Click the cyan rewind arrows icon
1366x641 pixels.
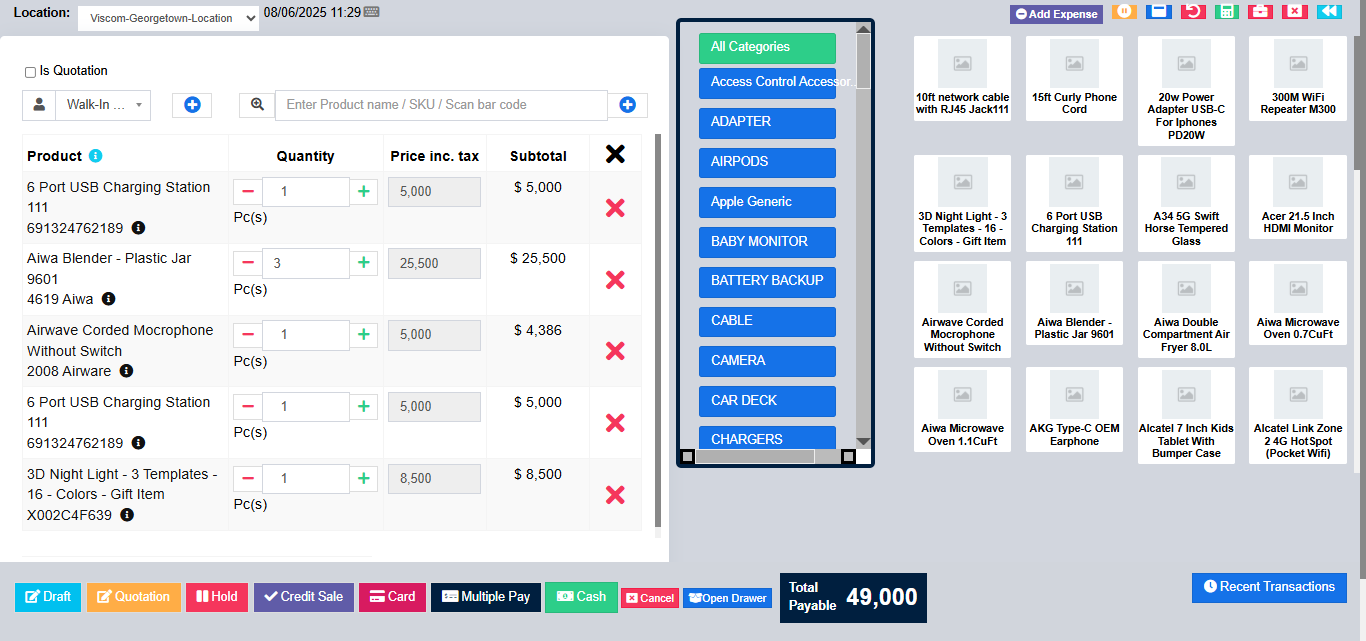point(1328,11)
